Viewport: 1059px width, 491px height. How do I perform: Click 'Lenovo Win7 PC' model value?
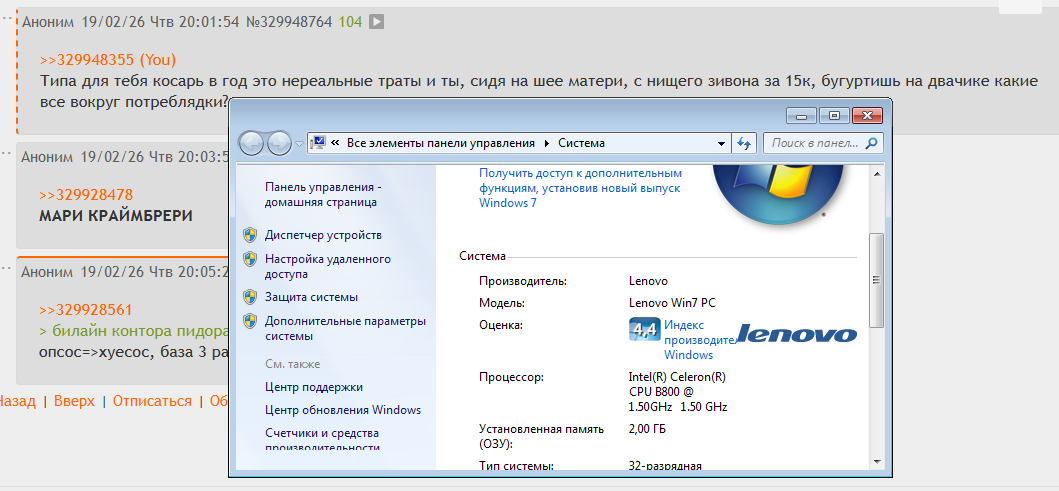pos(672,303)
